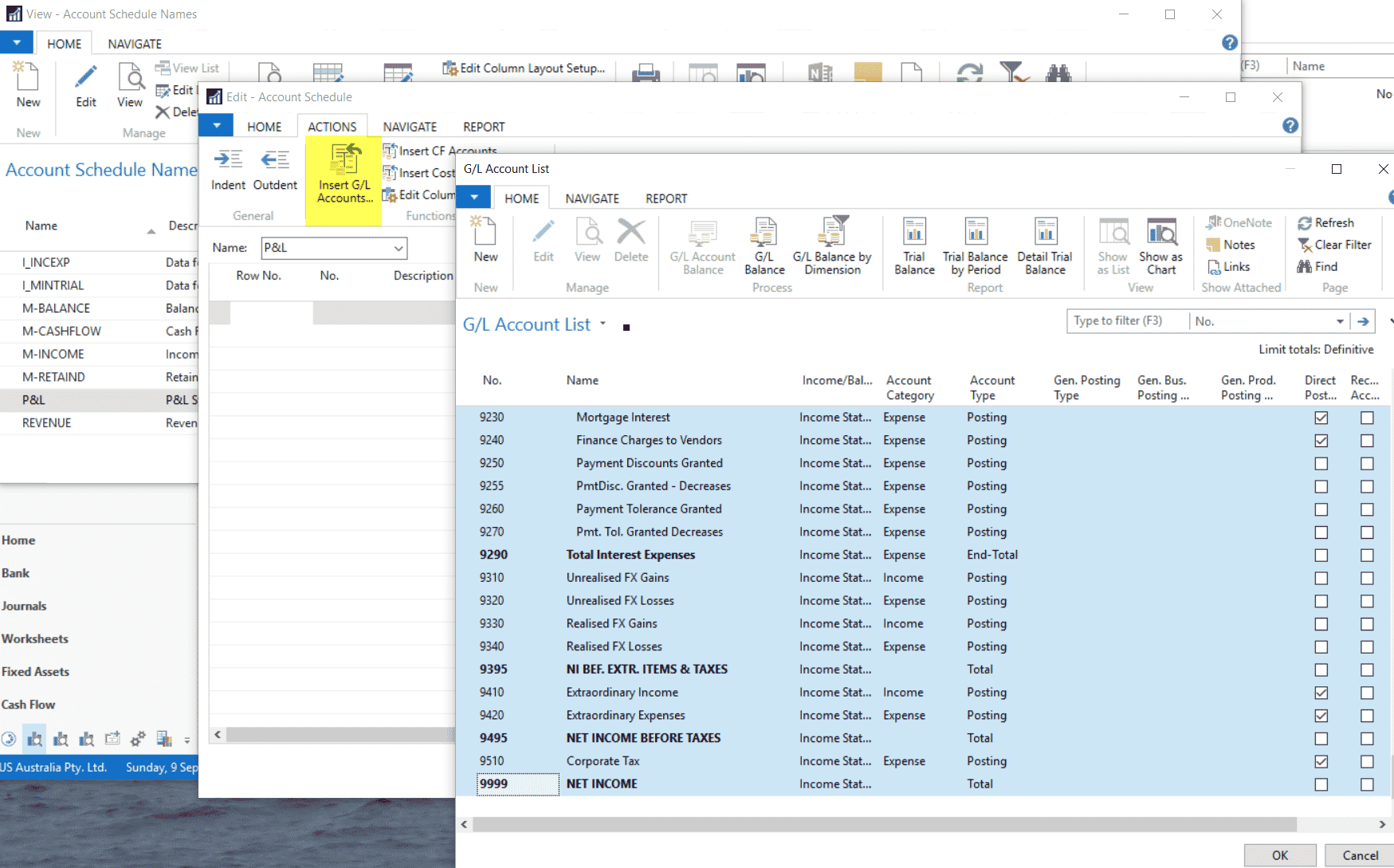Confirm selection with the OK button
Viewport: 1394px width, 868px height.
pos(1279,854)
